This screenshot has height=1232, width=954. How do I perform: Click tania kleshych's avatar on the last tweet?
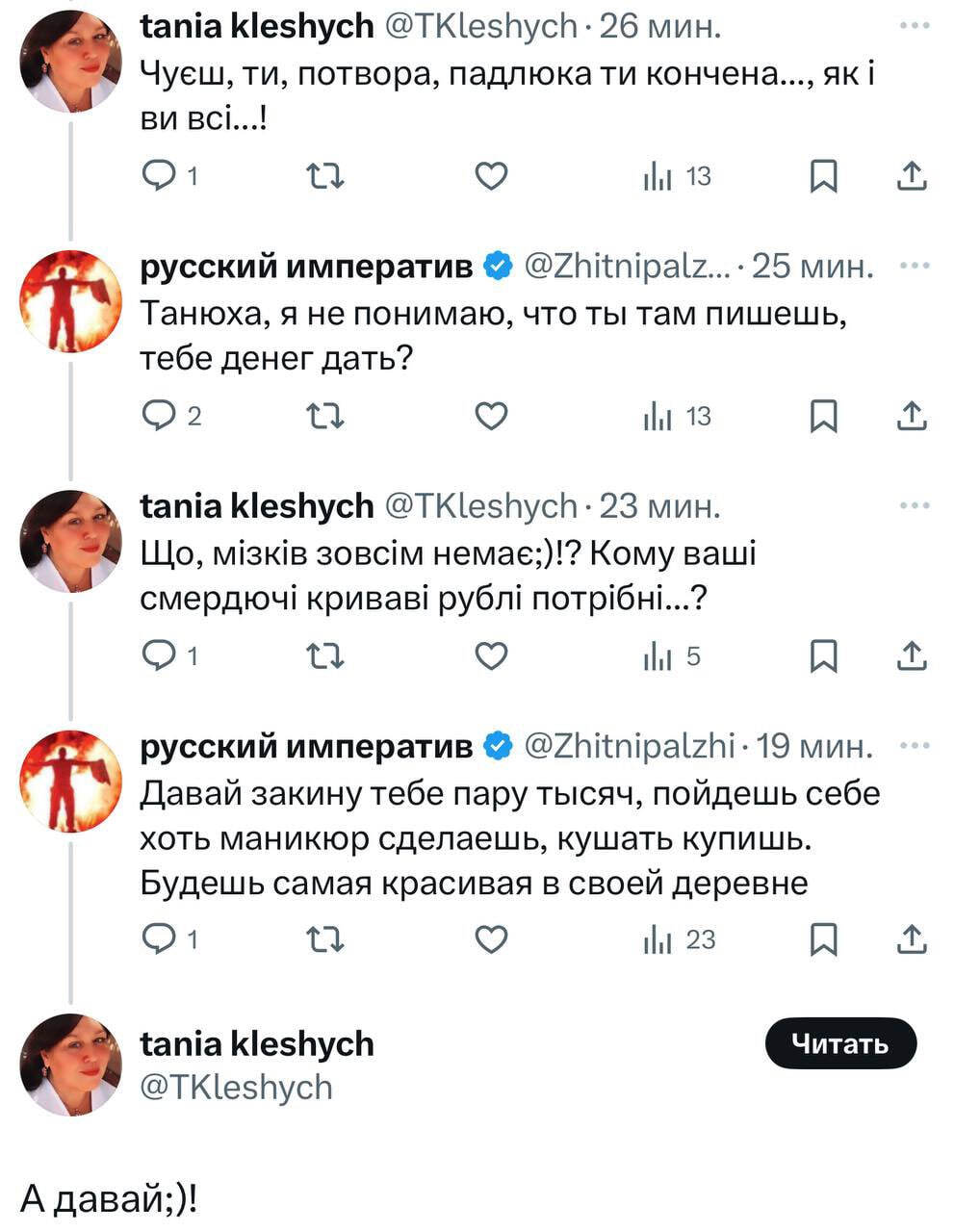click(x=70, y=1064)
